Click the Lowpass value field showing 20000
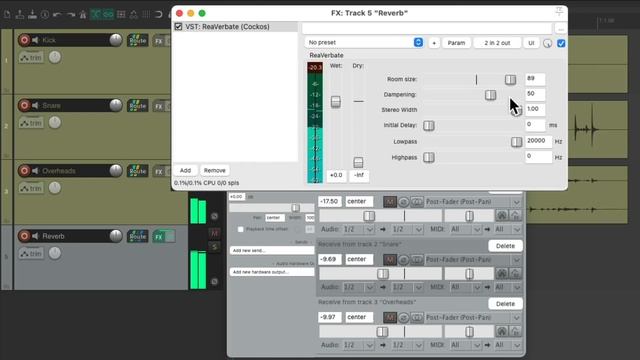The height and width of the screenshot is (360, 640). click(x=538, y=141)
